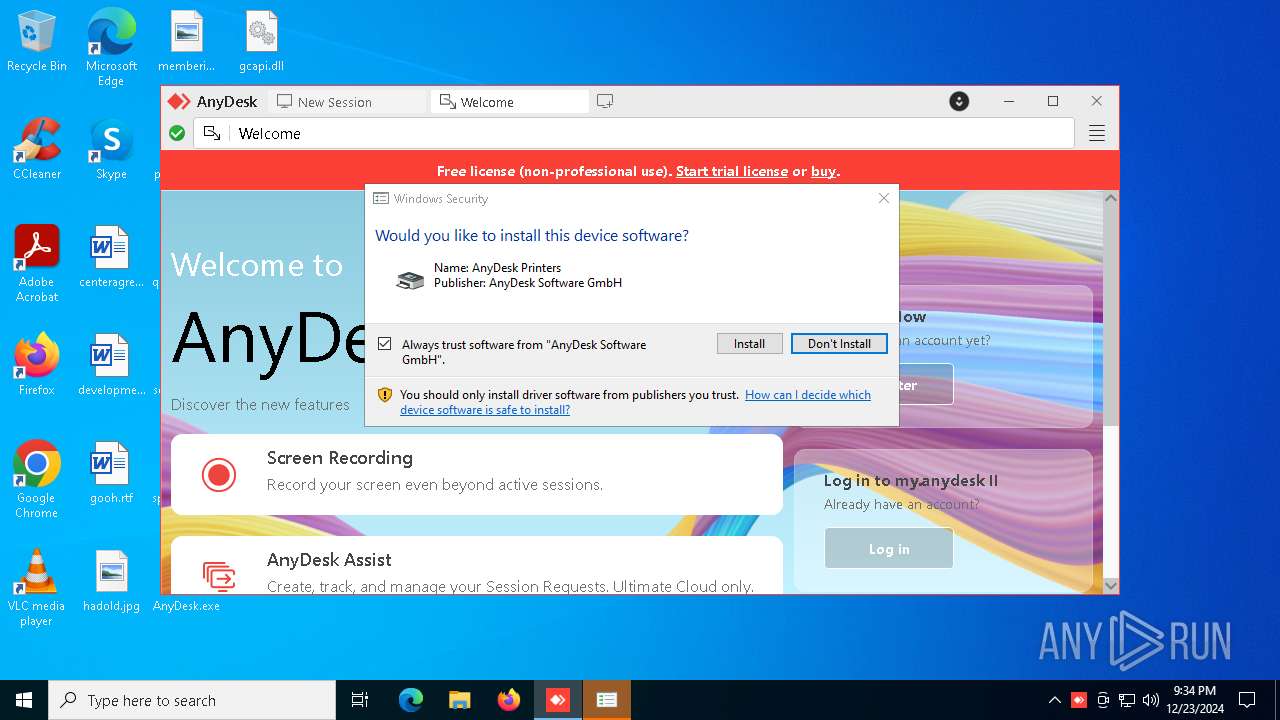Open AnyDesk hamburger menu
This screenshot has height=720, width=1280.
(x=1097, y=133)
